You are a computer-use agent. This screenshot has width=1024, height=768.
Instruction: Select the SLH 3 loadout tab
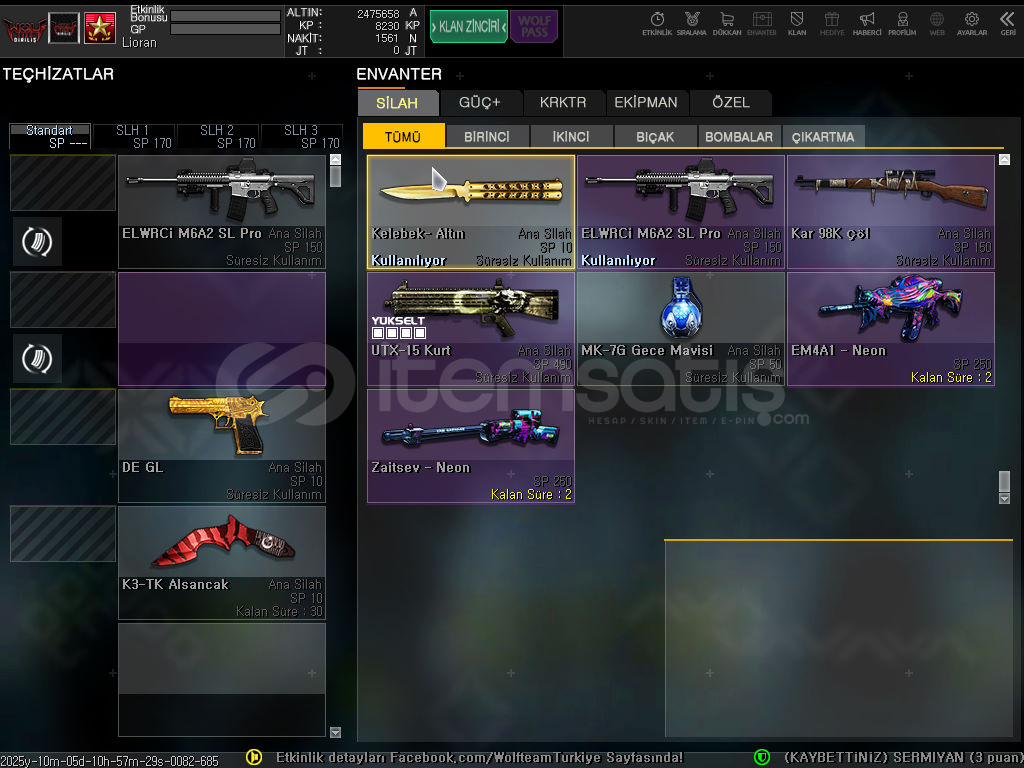click(302, 136)
